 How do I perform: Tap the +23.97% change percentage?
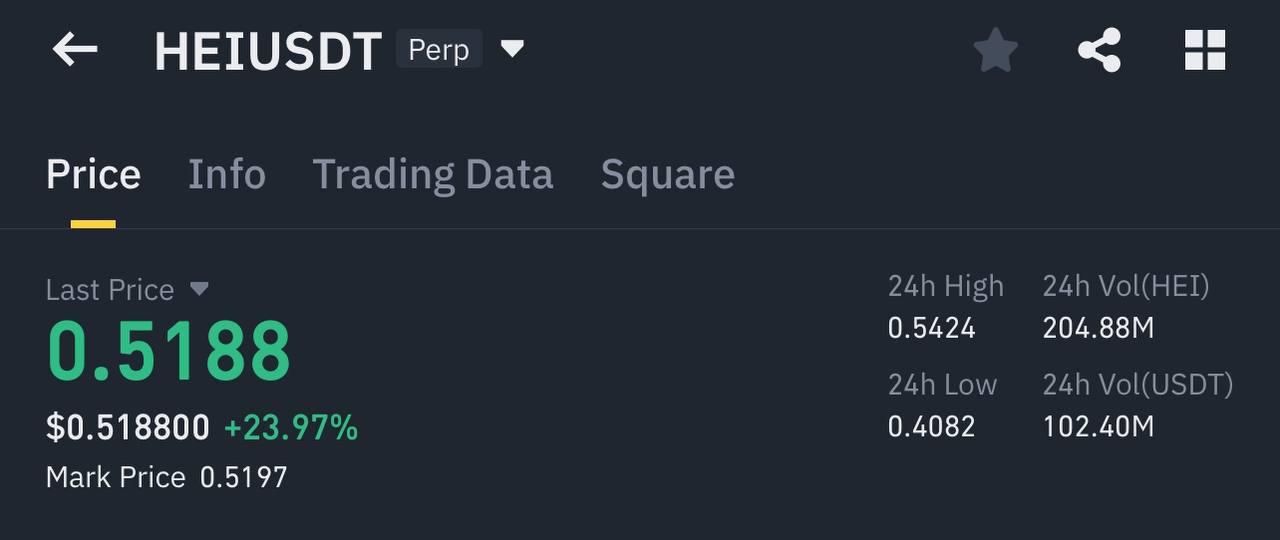point(291,428)
